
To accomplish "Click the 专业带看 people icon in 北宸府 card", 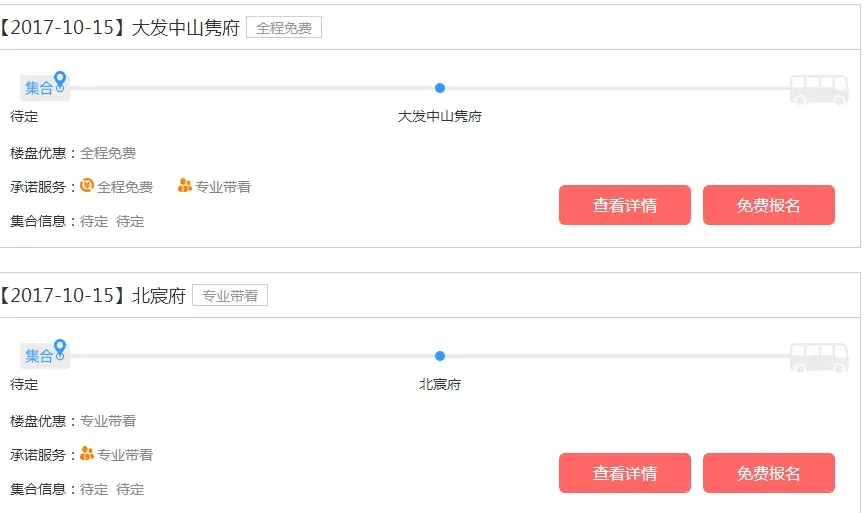I will (87, 453).
